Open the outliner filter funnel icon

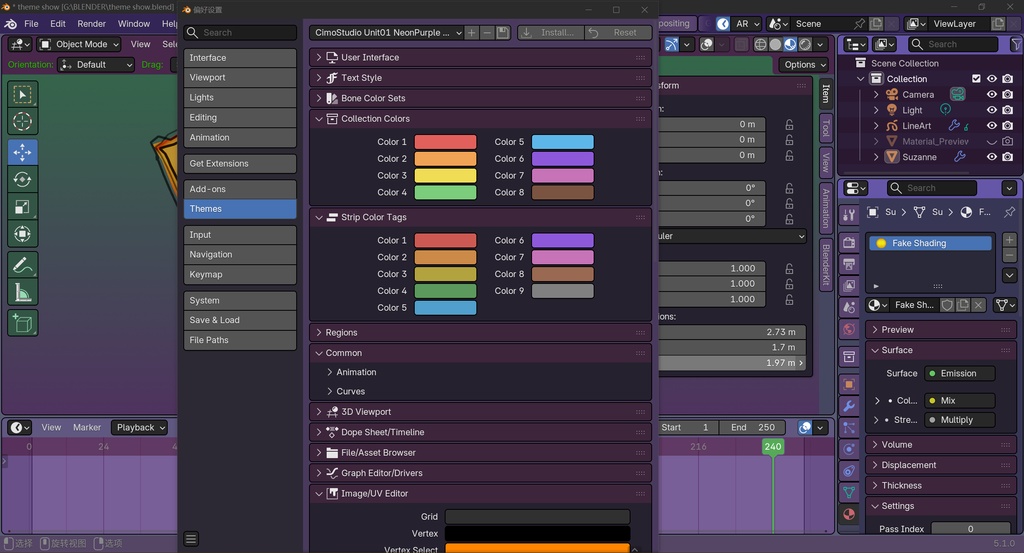point(1016,44)
